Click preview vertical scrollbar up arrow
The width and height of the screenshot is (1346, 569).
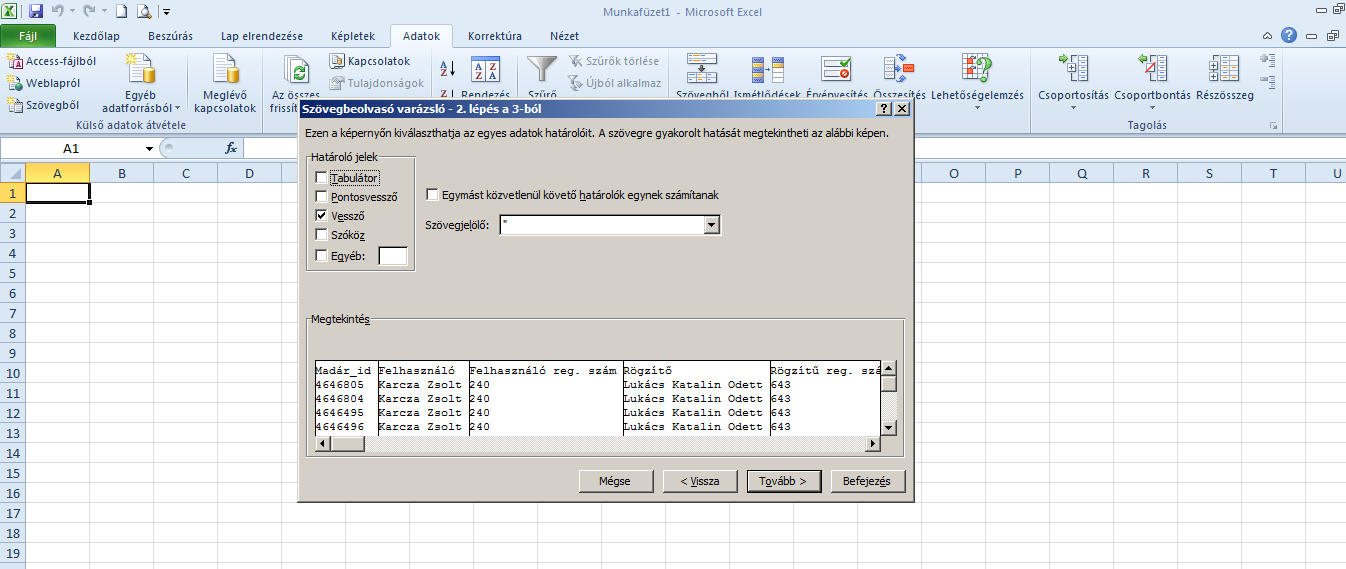(888, 369)
